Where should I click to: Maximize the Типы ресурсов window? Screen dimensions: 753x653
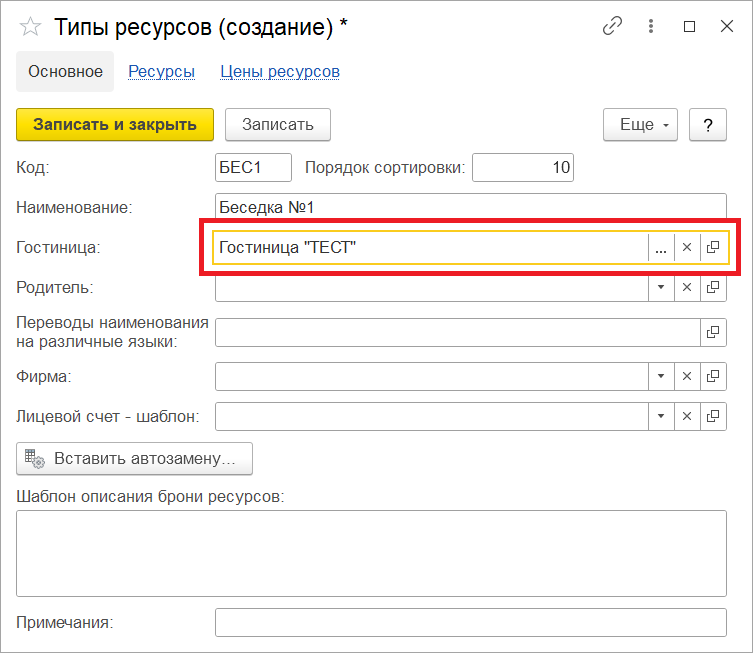click(x=689, y=26)
